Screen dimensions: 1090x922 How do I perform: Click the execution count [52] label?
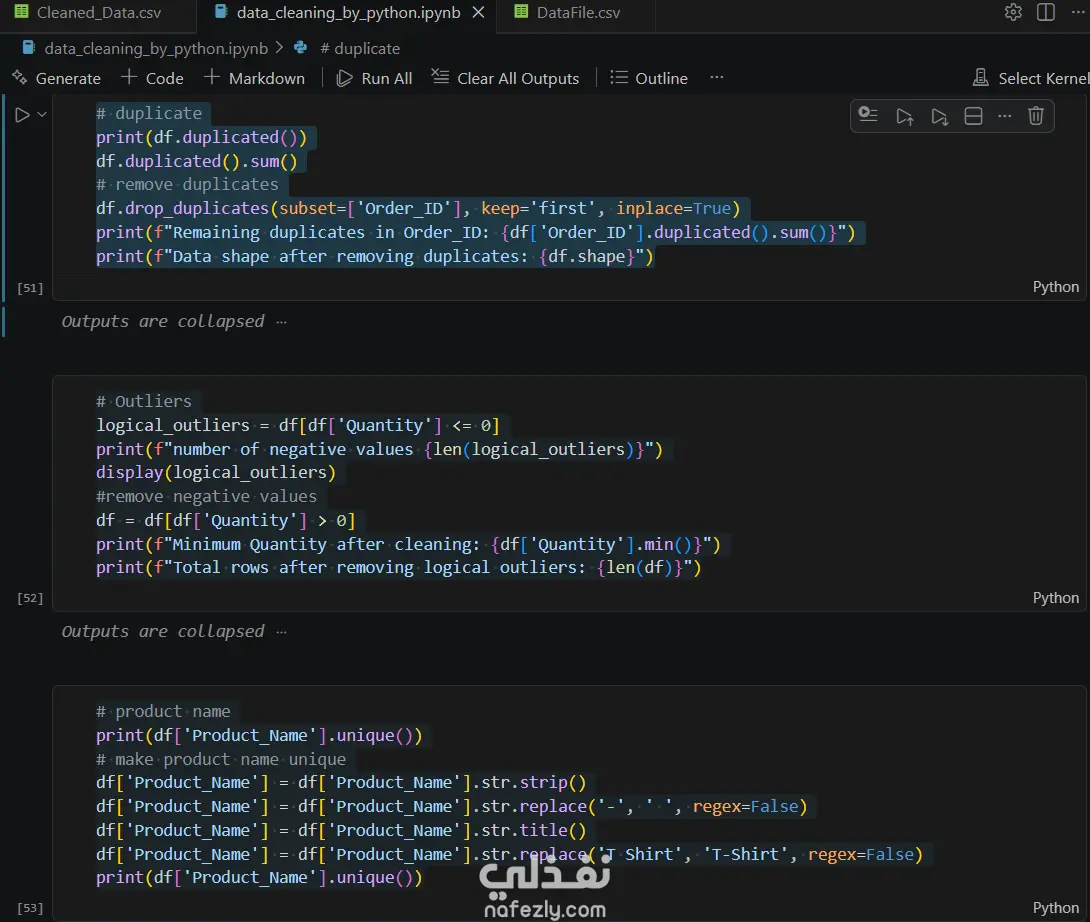pos(30,598)
